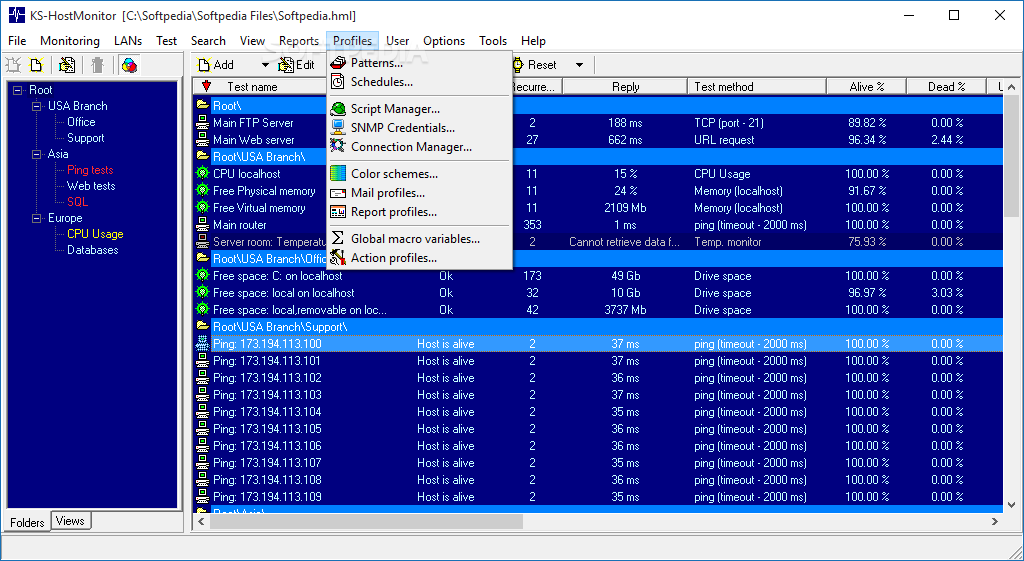The height and width of the screenshot is (561, 1024).
Task: Sort by the Dead % column header
Action: 946,86
